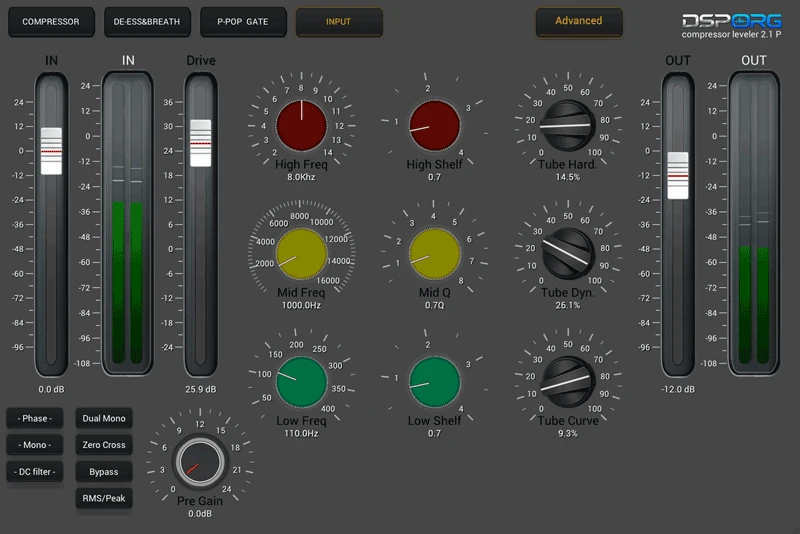
Task: Click the IN fader handle
Action: tap(51, 151)
